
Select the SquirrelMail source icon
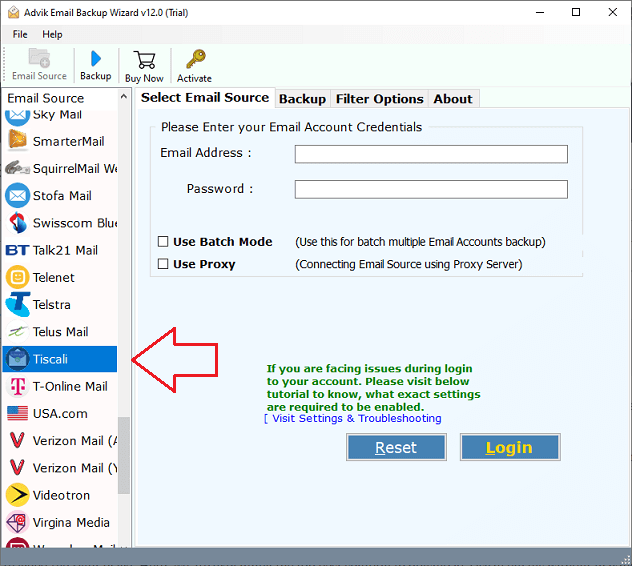pyautogui.click(x=17, y=168)
